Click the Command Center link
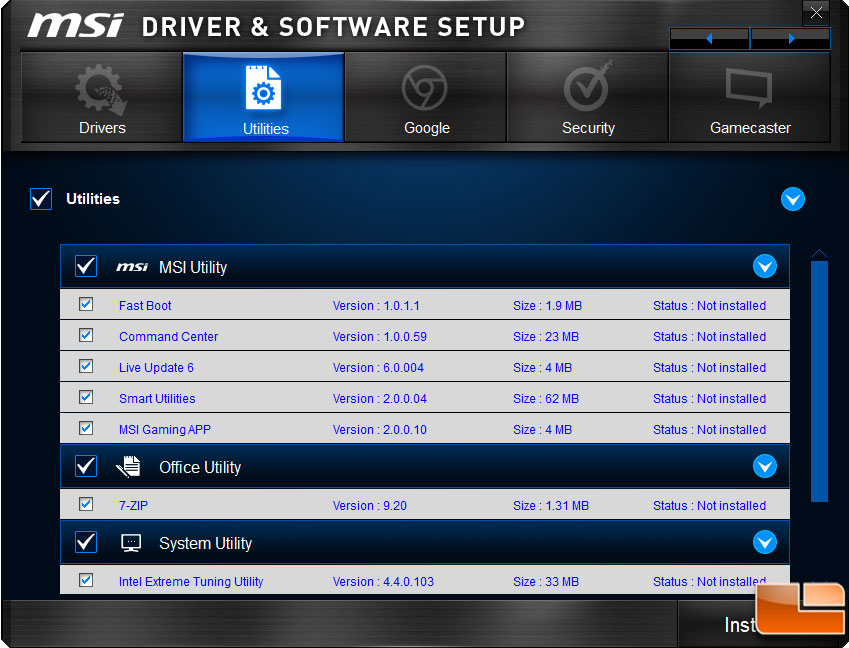This screenshot has height=648, width=849. [168, 336]
